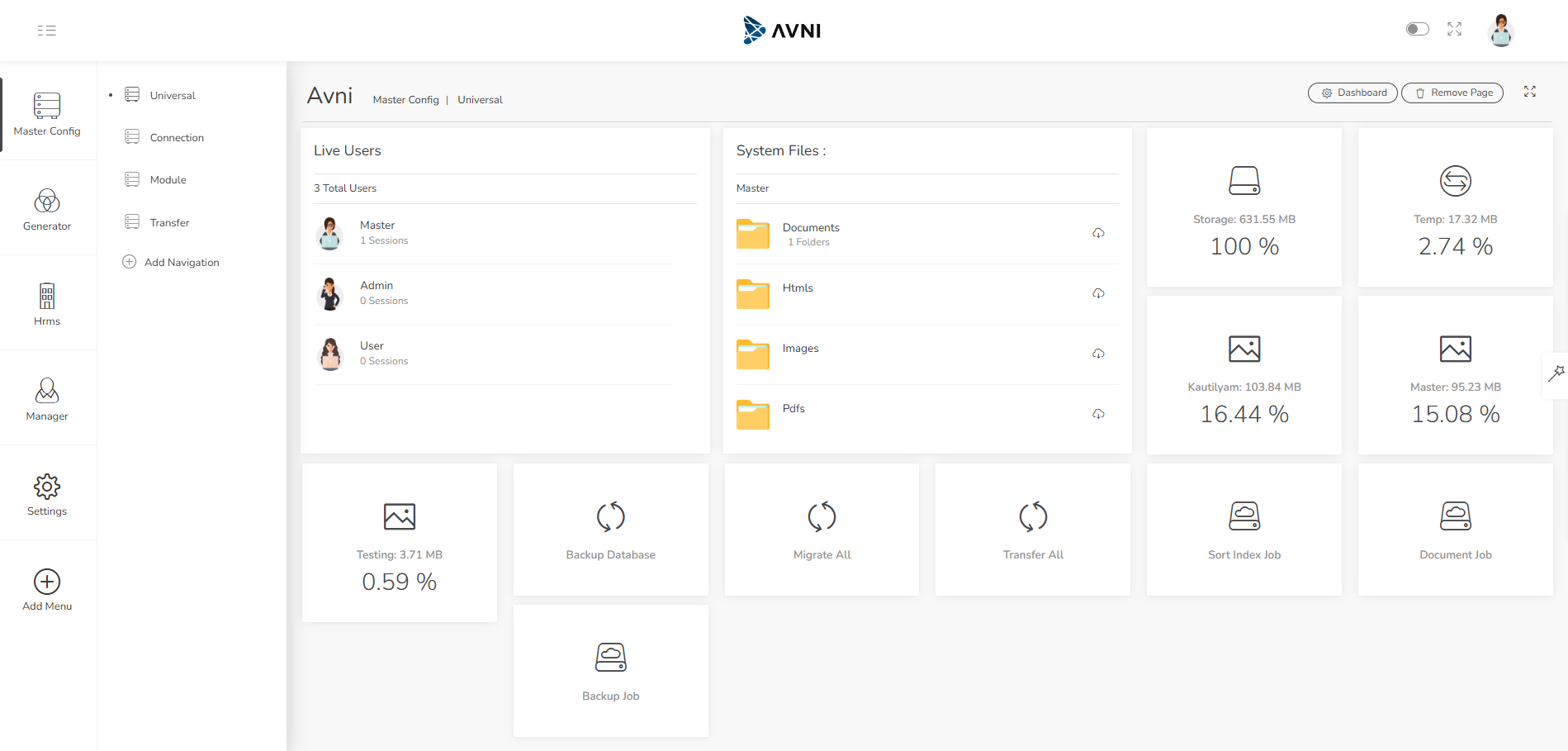This screenshot has height=751, width=1568.
Task: Run the Backup Database action
Action: click(610, 530)
